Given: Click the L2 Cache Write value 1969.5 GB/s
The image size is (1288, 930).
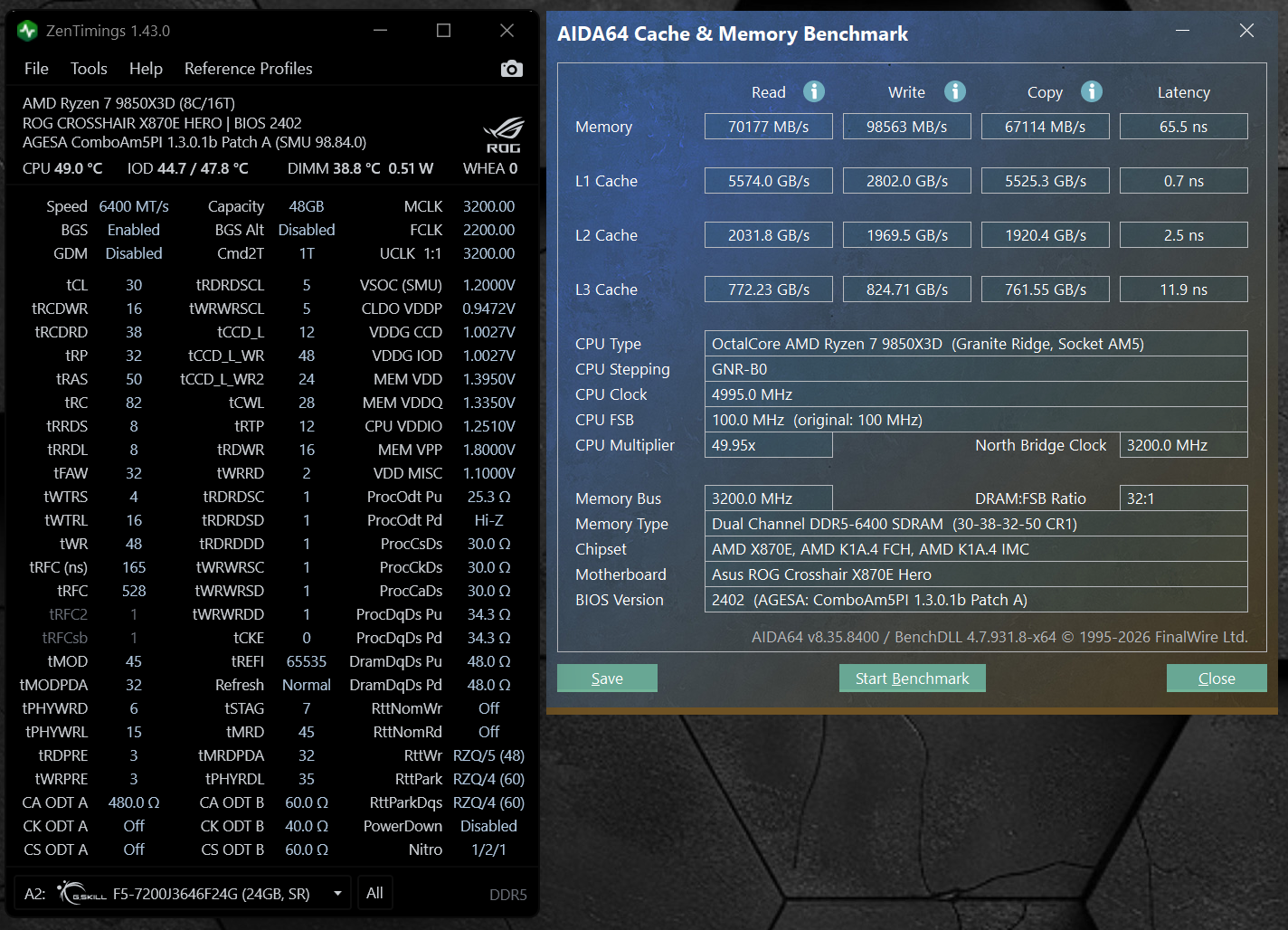Looking at the screenshot, I should 907,235.
